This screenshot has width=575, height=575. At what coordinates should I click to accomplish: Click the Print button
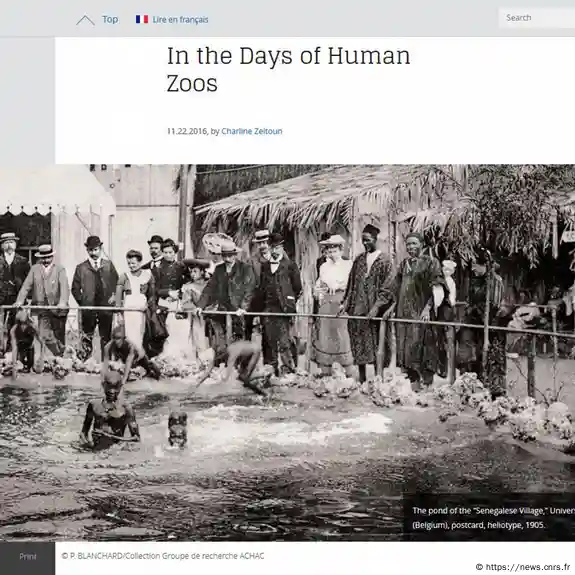(x=28, y=557)
